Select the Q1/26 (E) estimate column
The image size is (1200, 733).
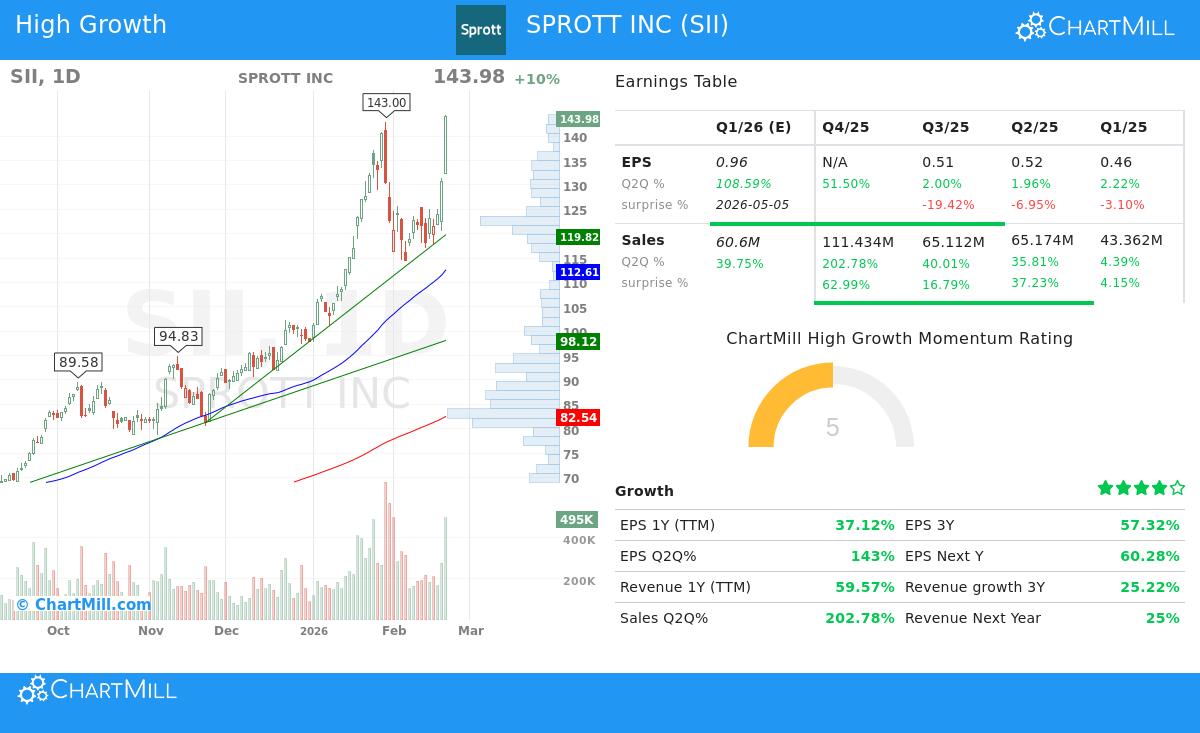[753, 127]
